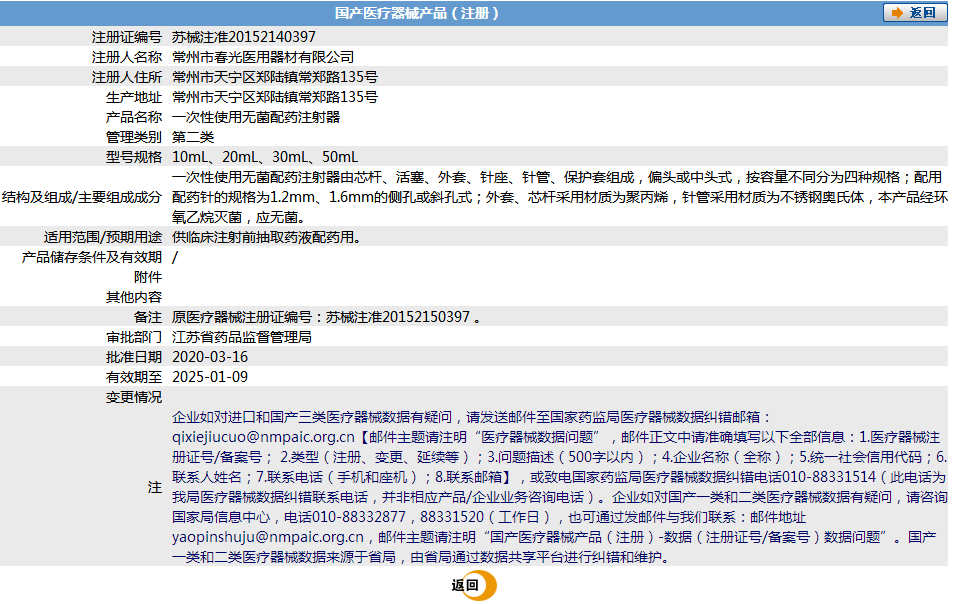Click approval date 2020-03-16
Image resolution: width=953 pixels, height=604 pixels.
pos(210,357)
